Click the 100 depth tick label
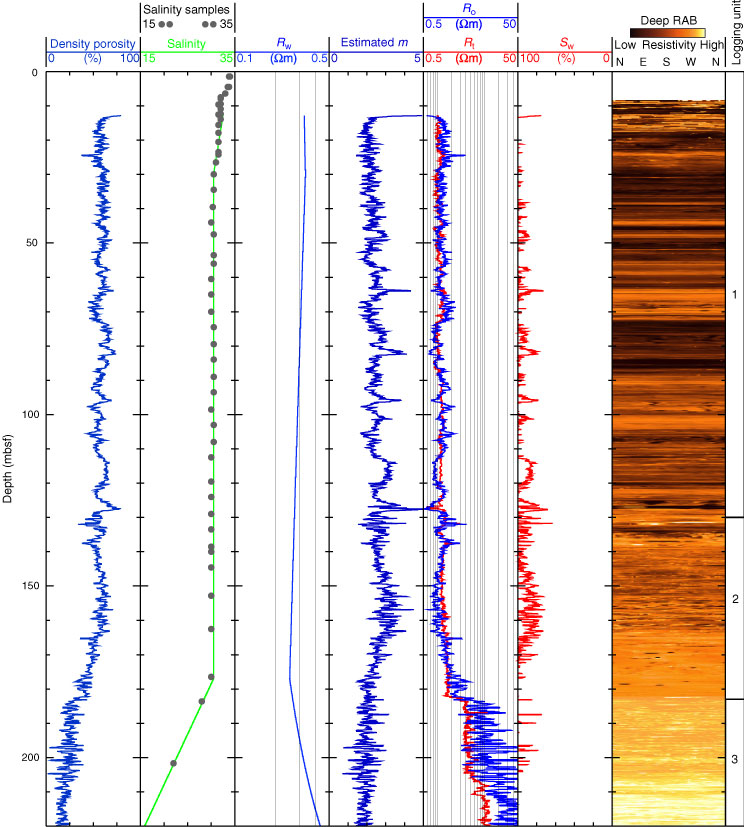Viewport: 744px width, 827px height. [25, 415]
